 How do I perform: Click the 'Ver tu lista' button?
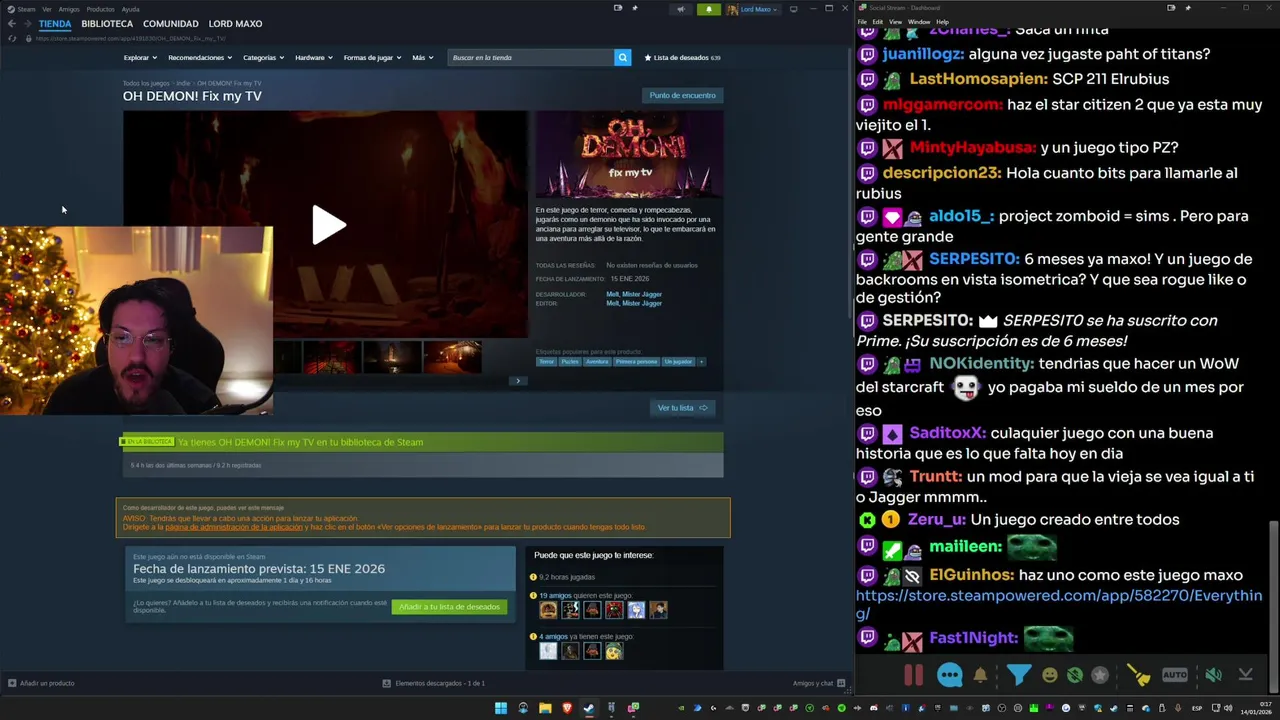coord(682,407)
